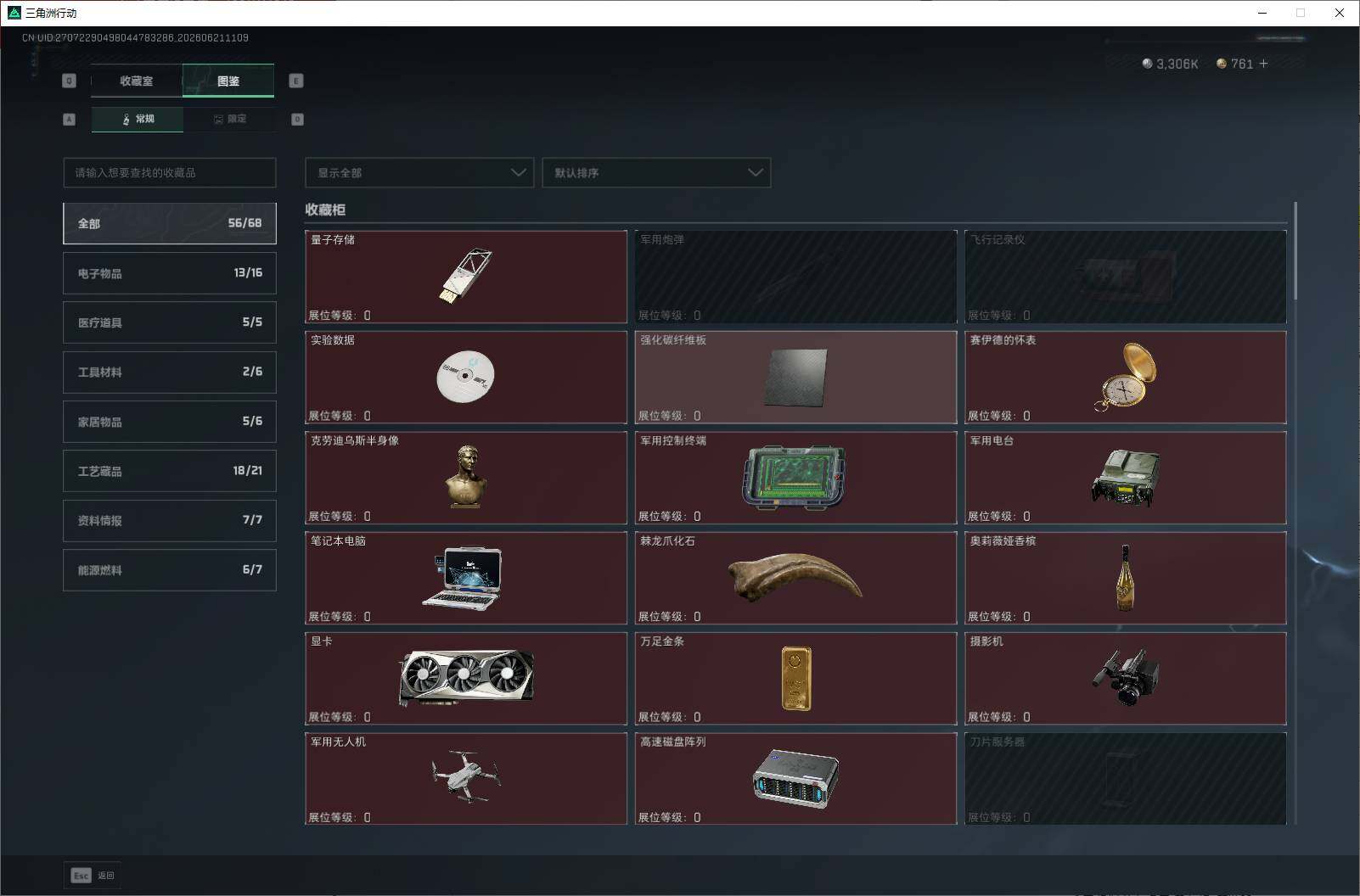The image size is (1360, 896).
Task: Open the 实验数据 disc item
Action: pos(466,377)
